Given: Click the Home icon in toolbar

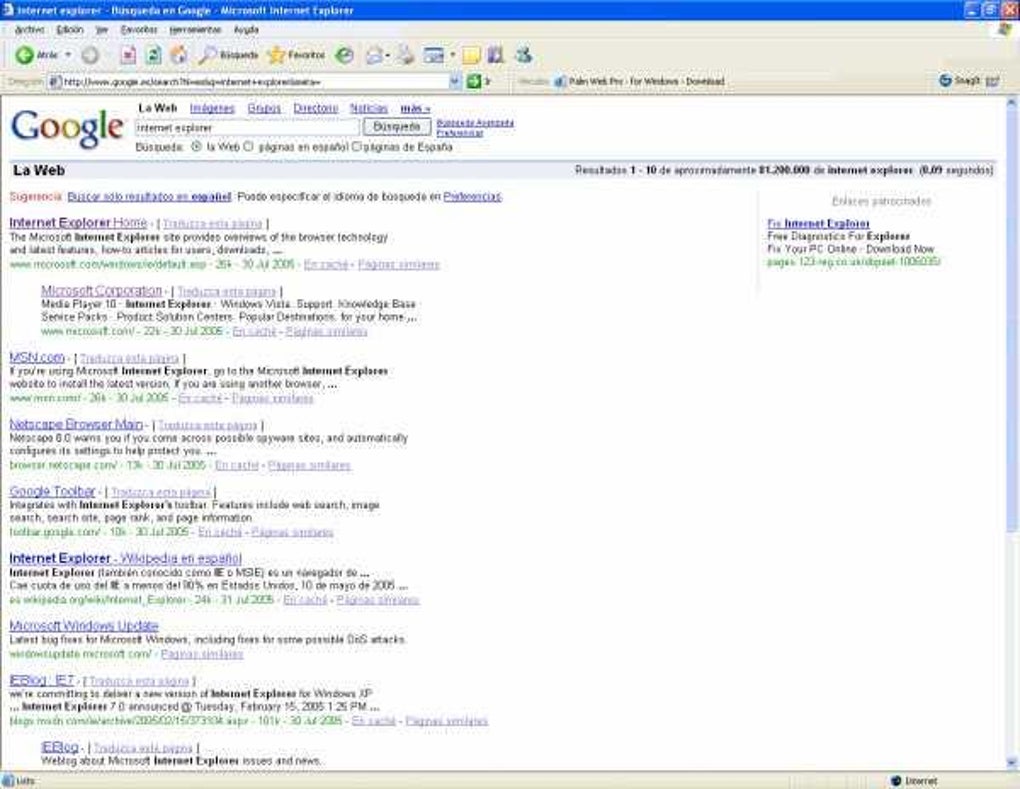Looking at the screenshot, I should click(x=178, y=55).
